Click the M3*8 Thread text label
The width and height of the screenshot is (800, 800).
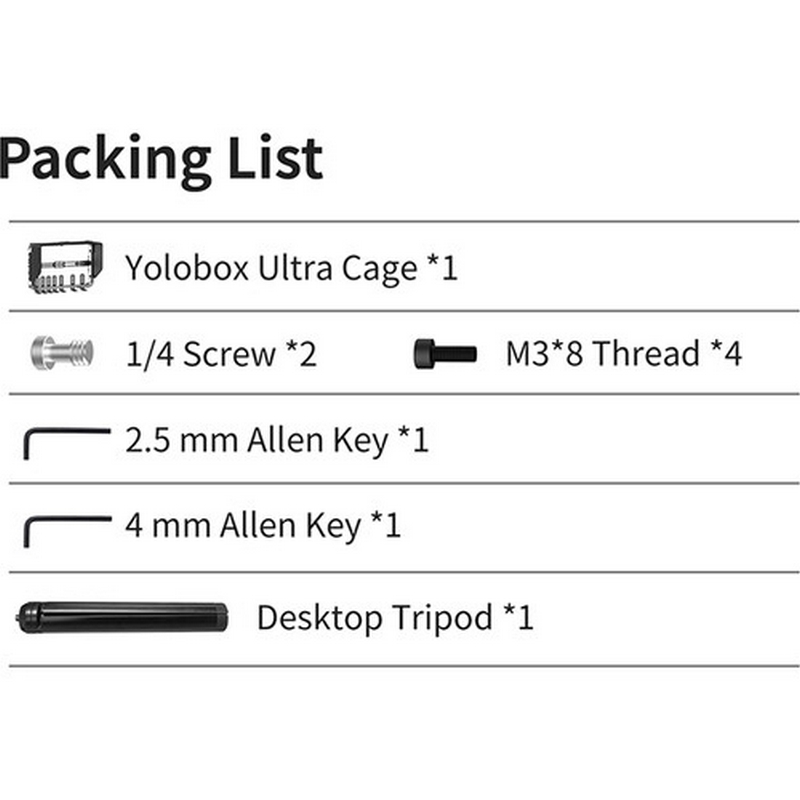[602, 353]
